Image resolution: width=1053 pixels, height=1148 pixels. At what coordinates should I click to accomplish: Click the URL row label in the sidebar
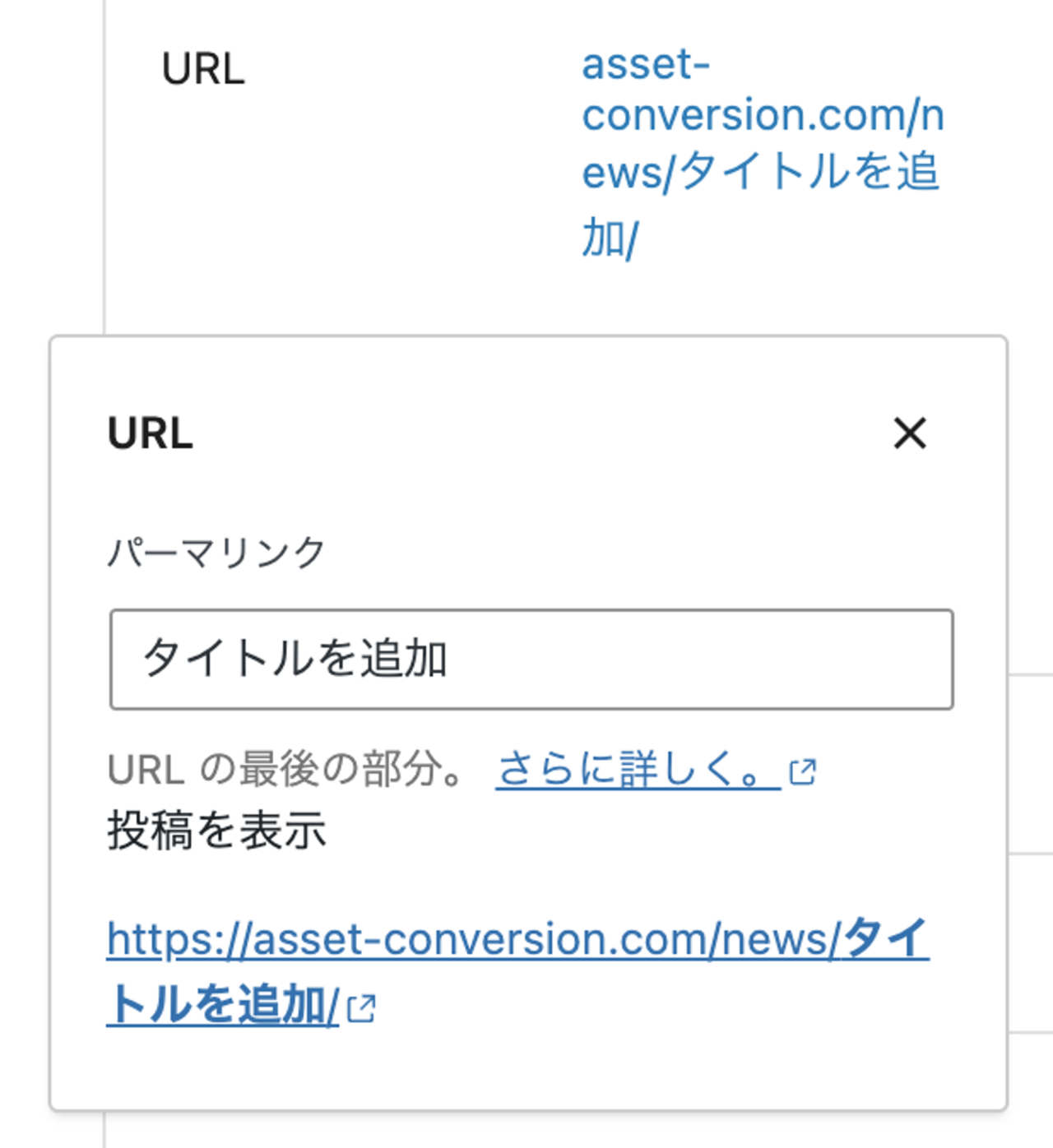point(203,69)
